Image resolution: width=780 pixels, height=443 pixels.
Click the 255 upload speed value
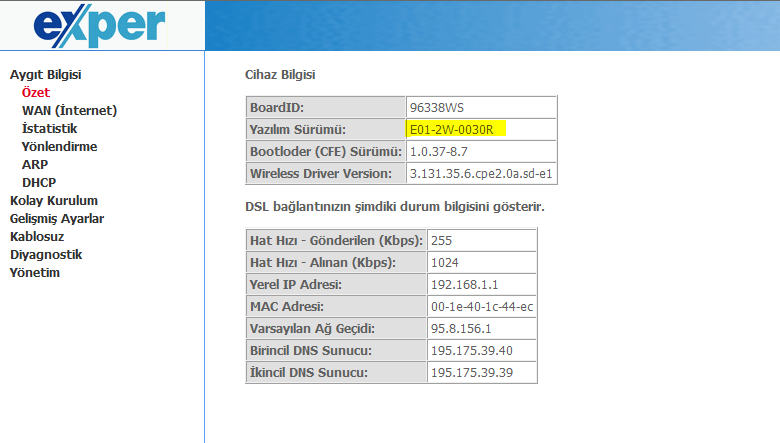[x=442, y=241]
